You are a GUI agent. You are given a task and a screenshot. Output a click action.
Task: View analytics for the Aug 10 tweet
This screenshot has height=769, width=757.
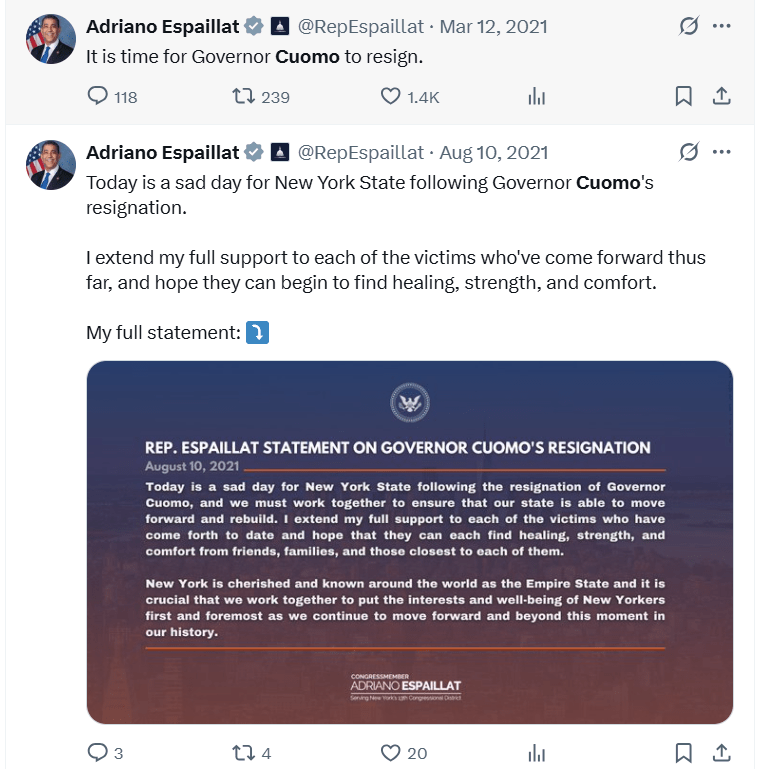(x=537, y=753)
